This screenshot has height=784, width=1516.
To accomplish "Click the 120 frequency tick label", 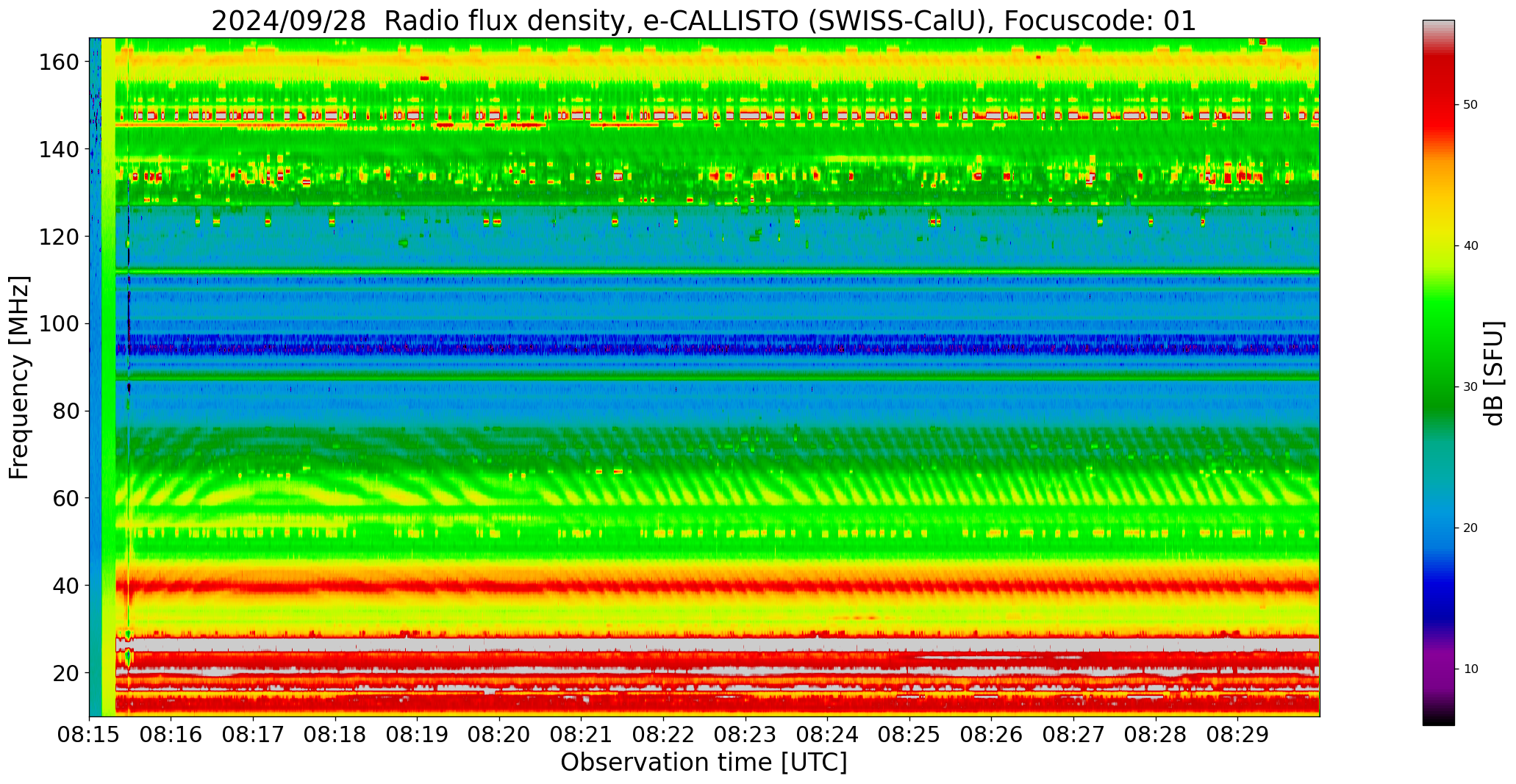I will [60, 237].
